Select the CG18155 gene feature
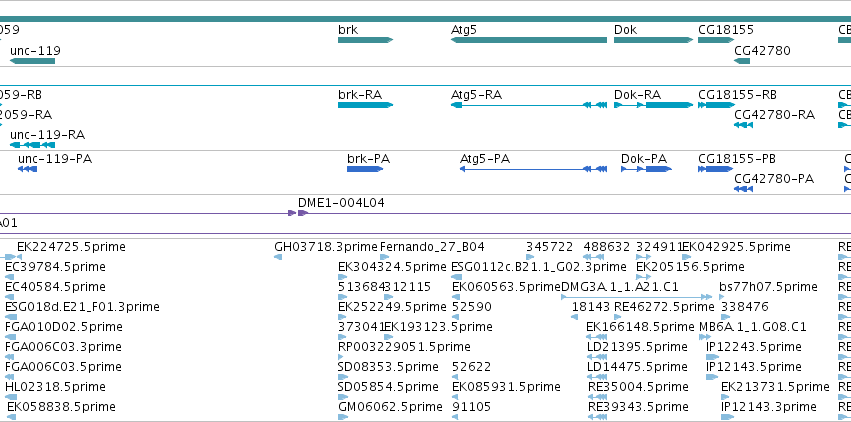 tap(716, 40)
